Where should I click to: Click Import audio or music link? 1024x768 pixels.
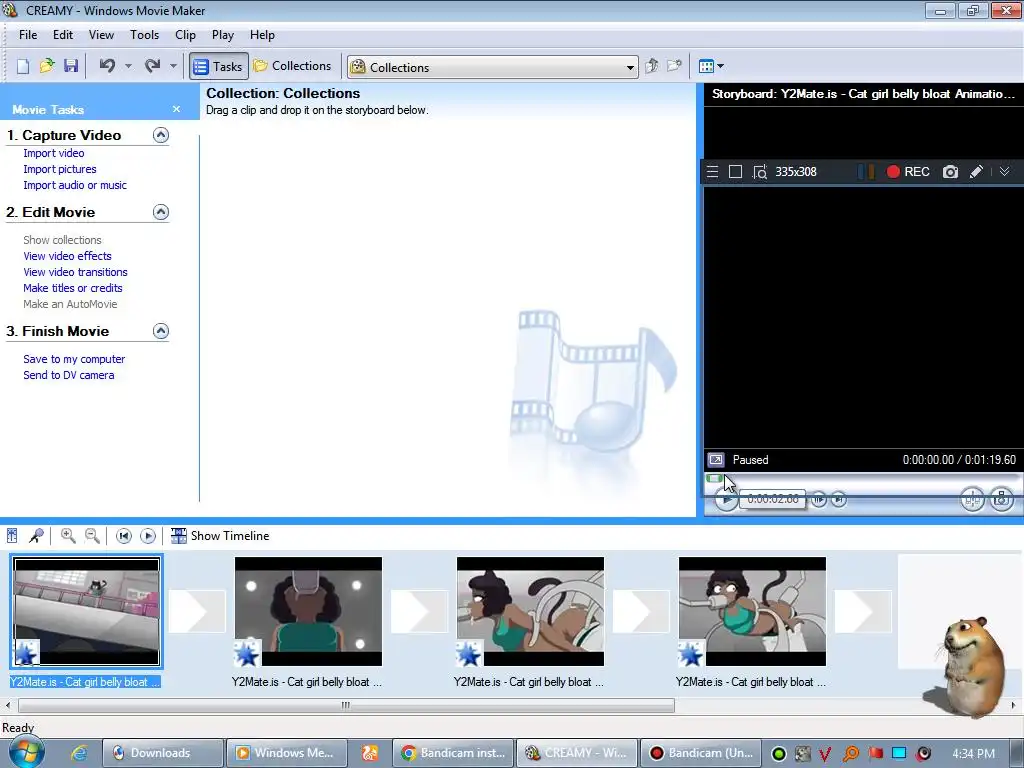[x=75, y=185]
